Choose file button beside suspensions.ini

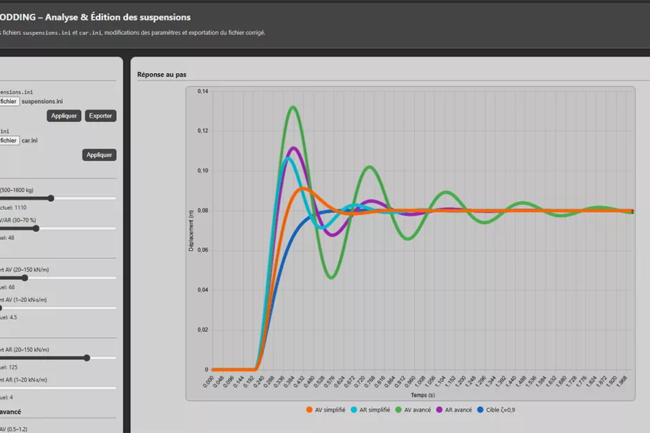point(9,102)
